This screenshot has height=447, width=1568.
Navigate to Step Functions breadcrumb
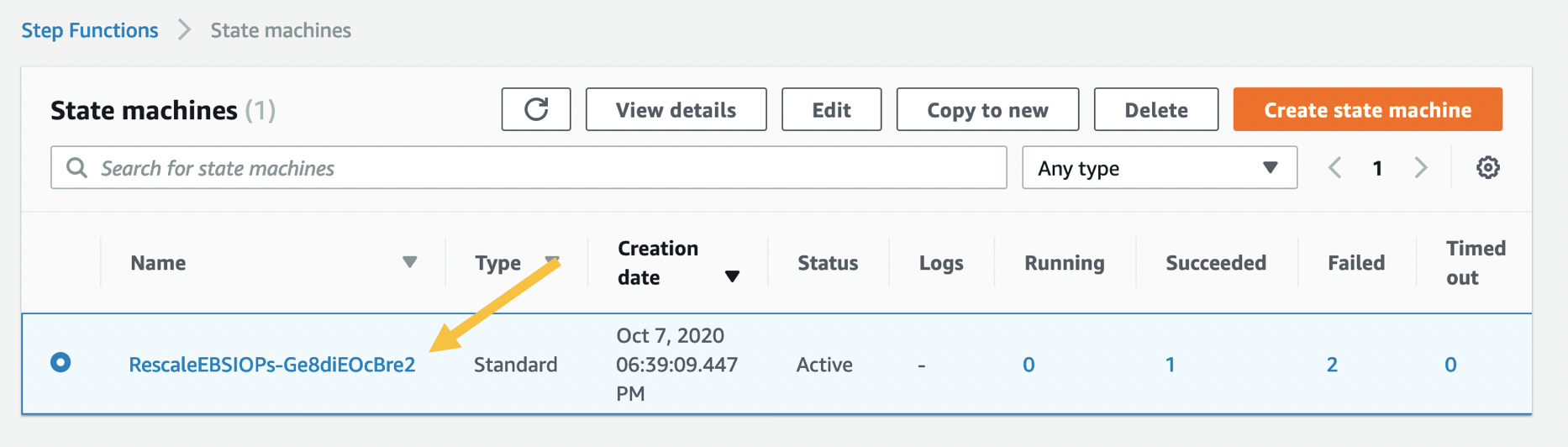pos(90,30)
